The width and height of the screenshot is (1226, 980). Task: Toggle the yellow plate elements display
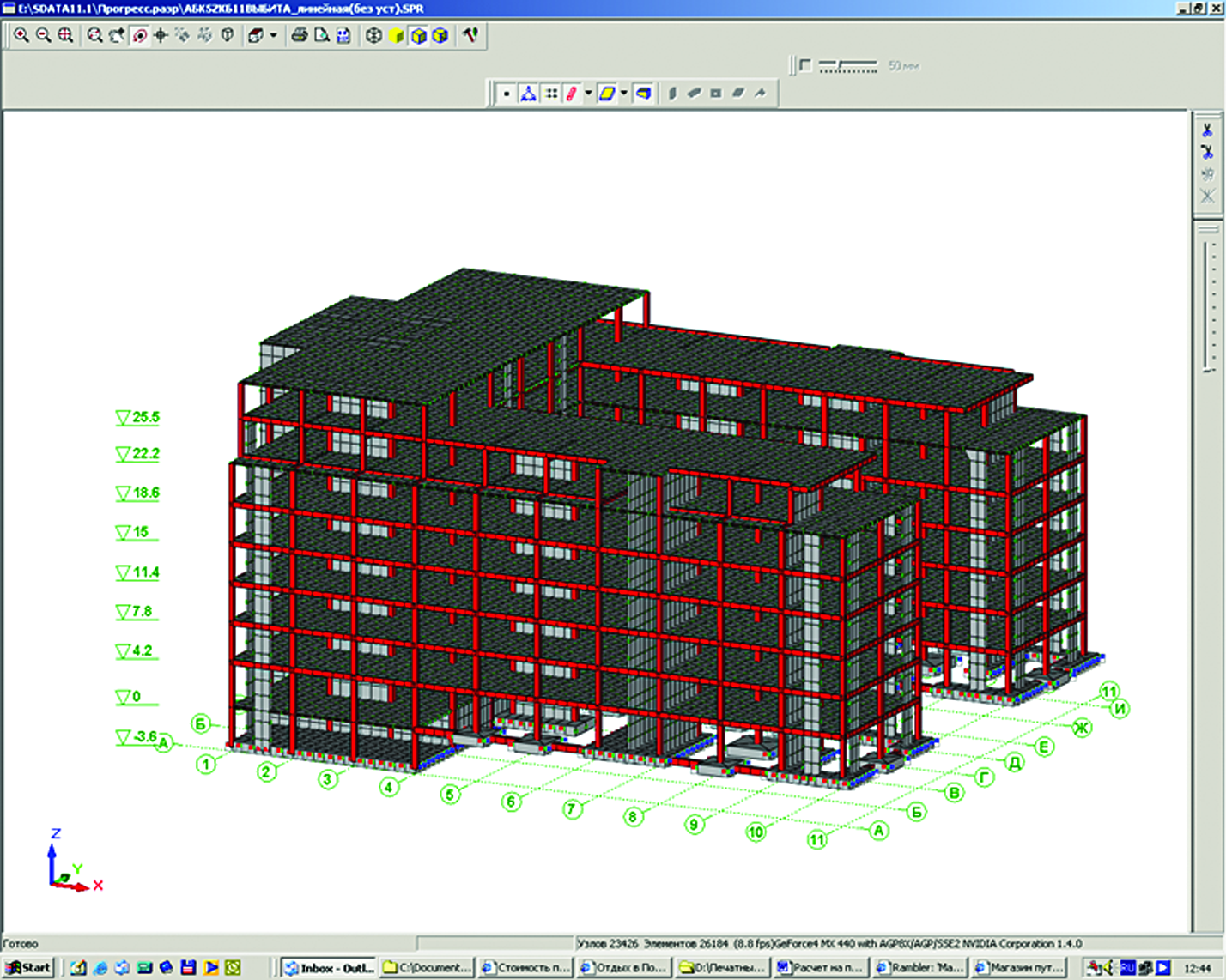click(x=606, y=94)
